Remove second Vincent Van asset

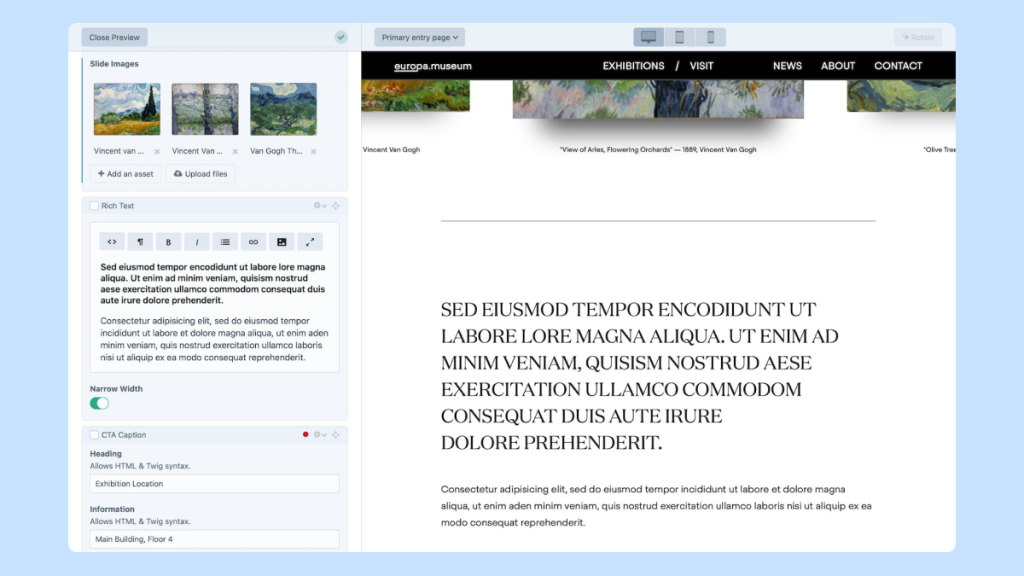(235, 152)
